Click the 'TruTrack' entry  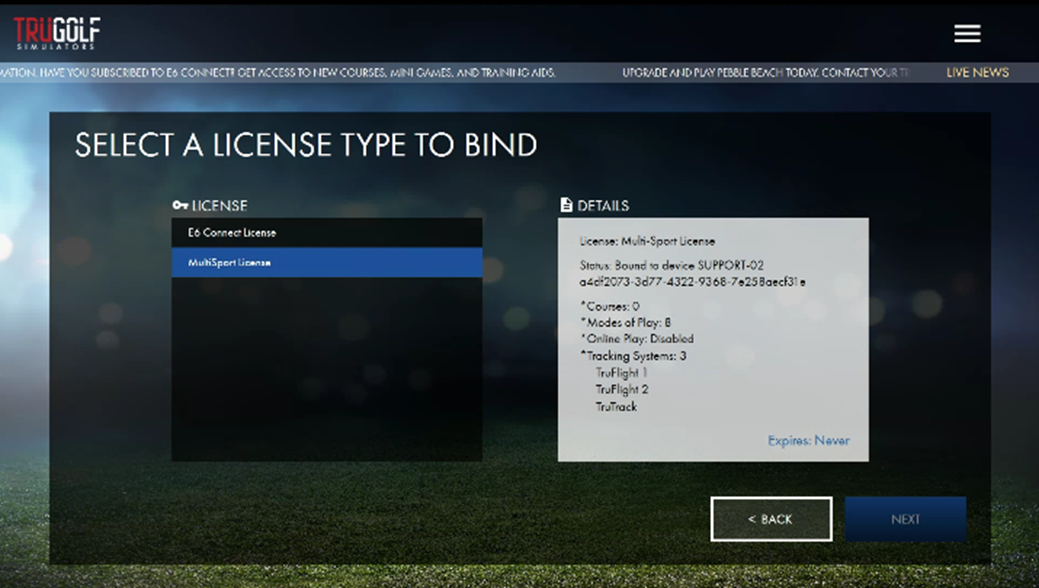(x=616, y=406)
